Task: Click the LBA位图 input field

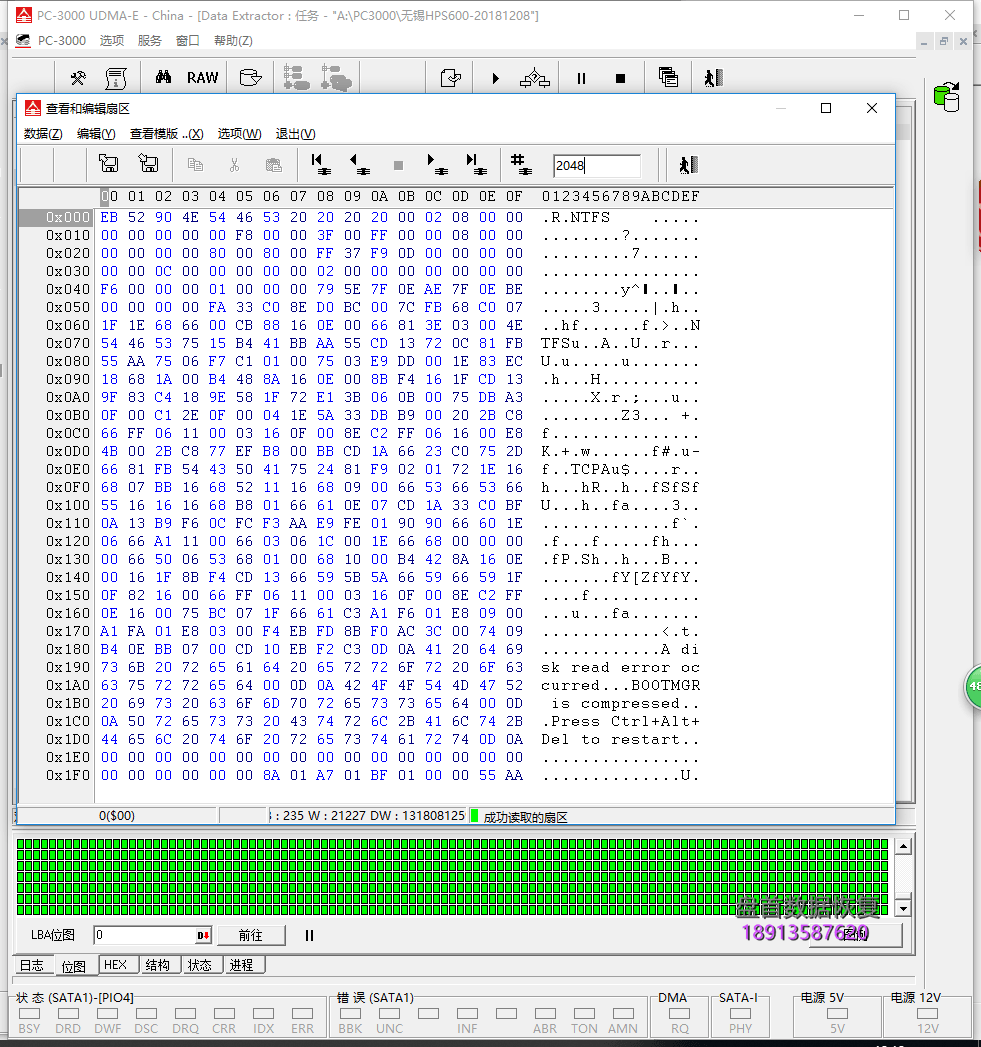Action: (144, 935)
